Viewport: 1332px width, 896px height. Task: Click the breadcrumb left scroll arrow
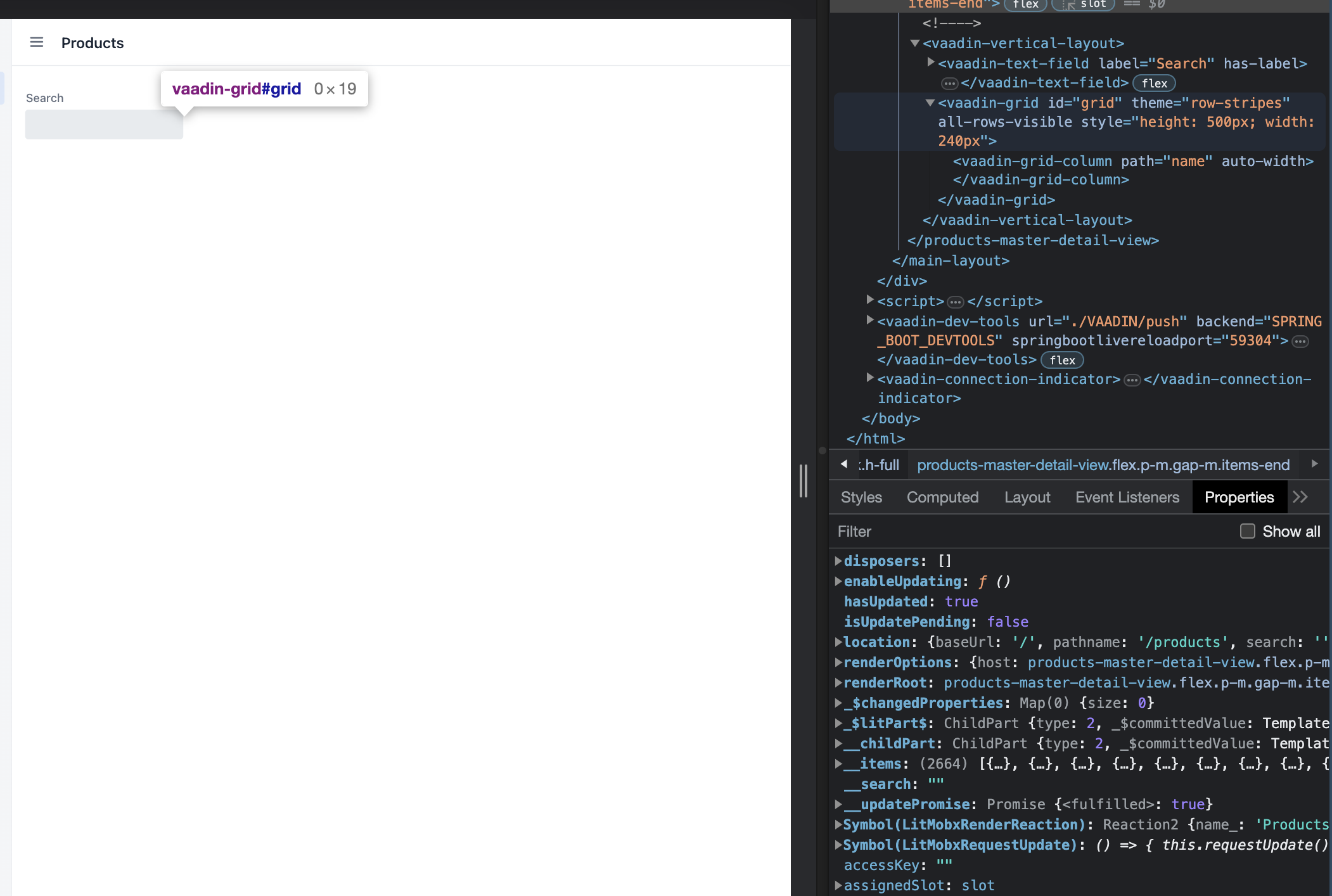[844, 464]
